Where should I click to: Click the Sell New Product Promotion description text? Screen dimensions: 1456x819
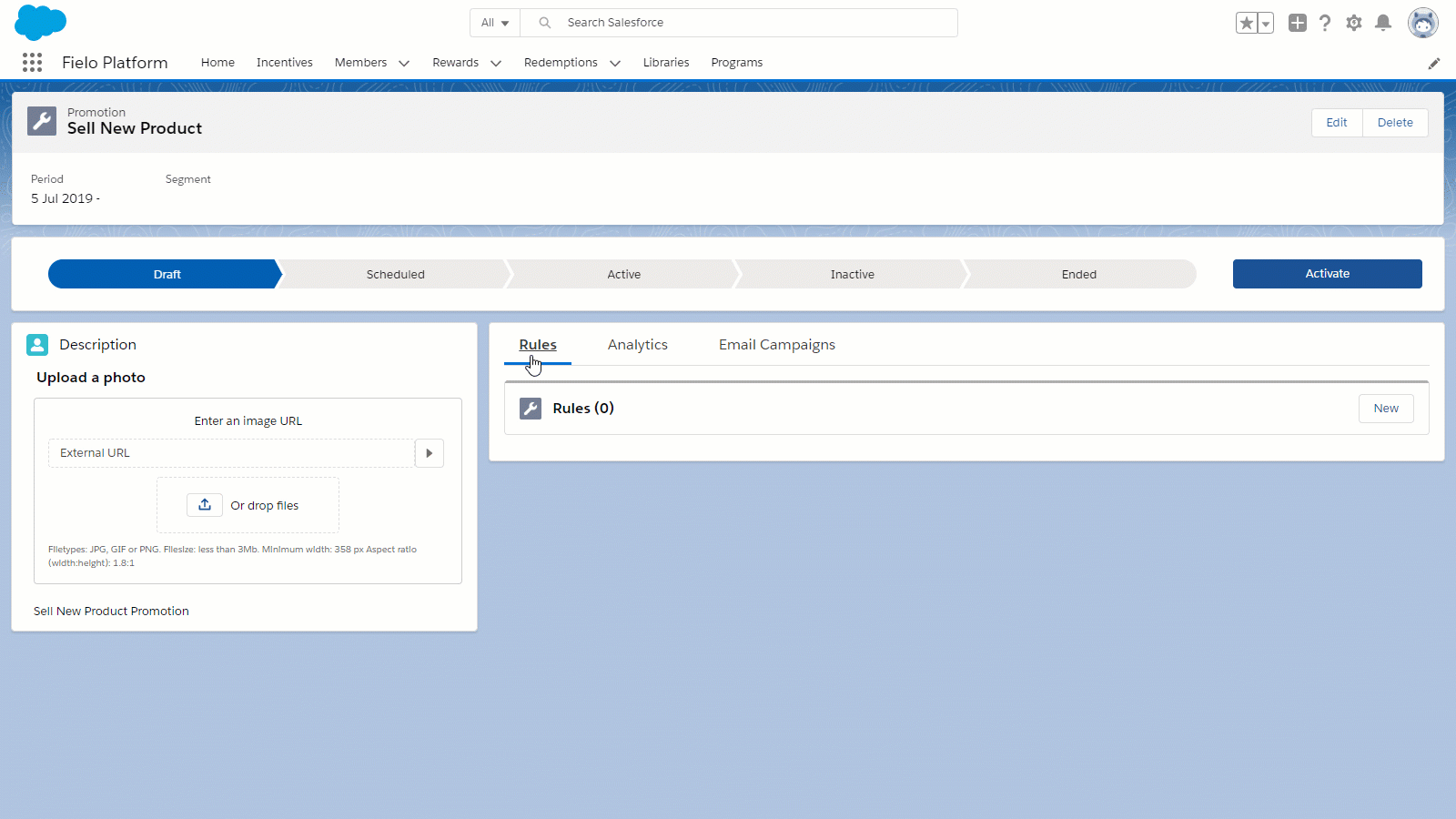(x=111, y=612)
